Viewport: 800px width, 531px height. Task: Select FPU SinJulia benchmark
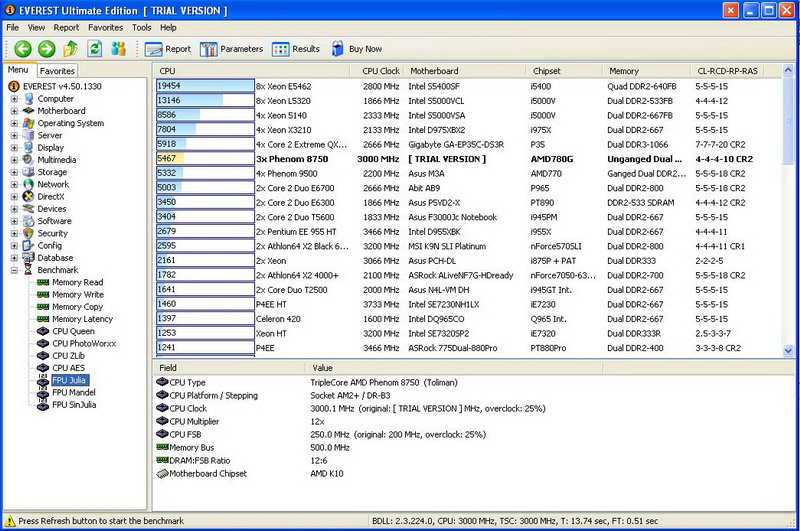(74, 404)
